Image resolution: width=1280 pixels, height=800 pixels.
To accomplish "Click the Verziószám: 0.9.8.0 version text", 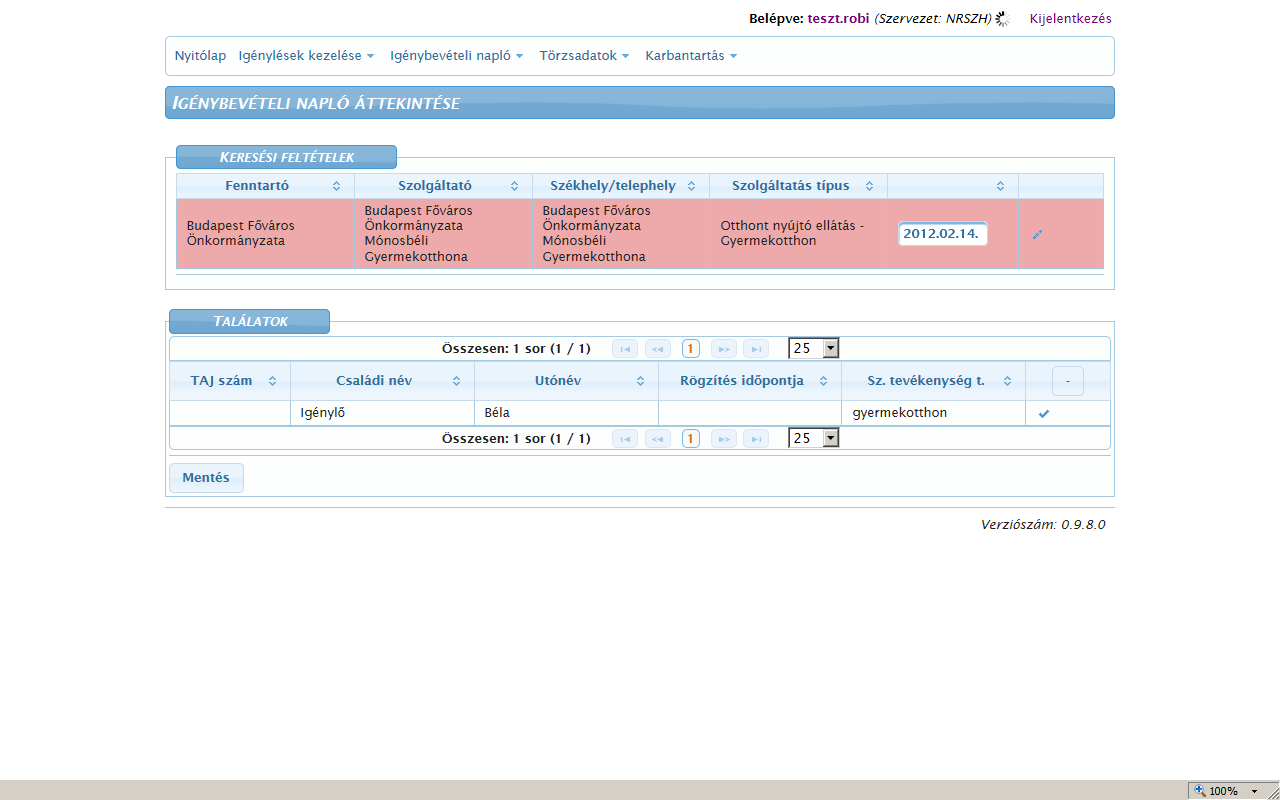I will click(1043, 524).
